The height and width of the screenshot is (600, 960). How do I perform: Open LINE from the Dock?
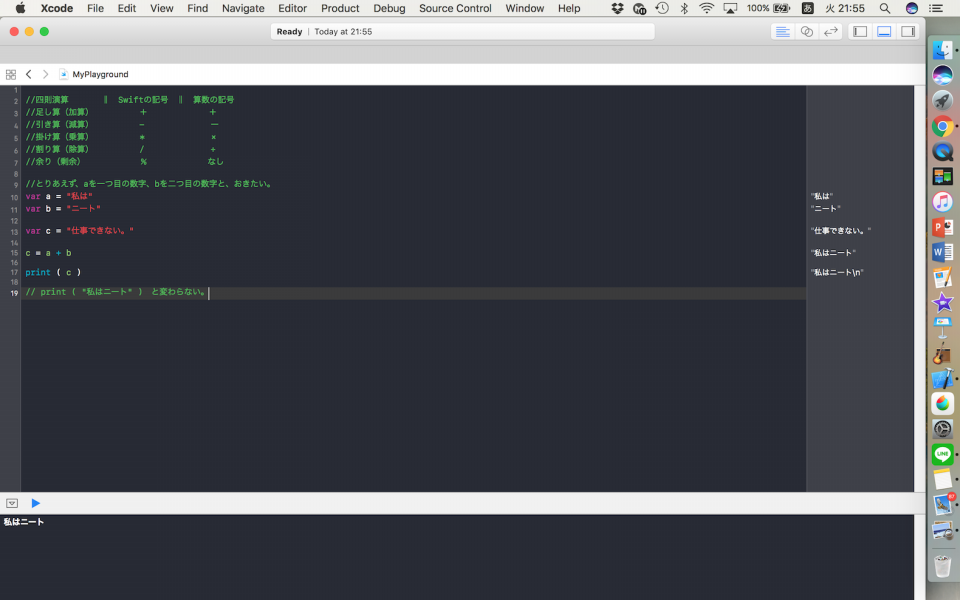click(942, 454)
